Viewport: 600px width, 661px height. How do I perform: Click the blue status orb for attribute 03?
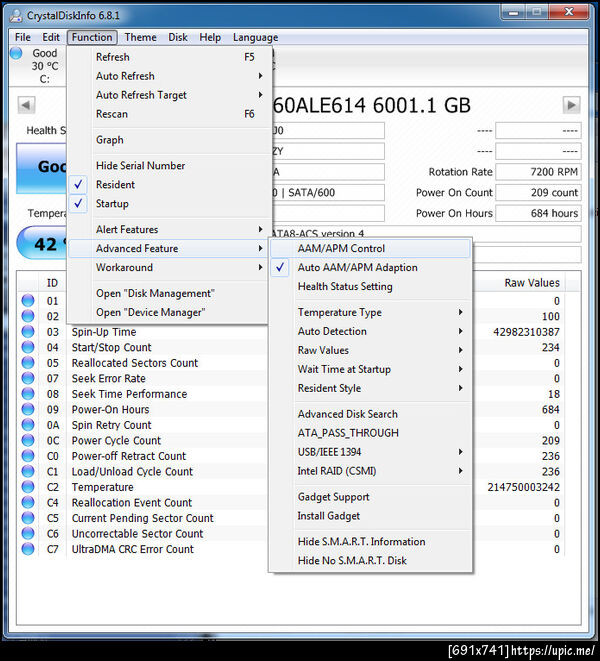28,332
